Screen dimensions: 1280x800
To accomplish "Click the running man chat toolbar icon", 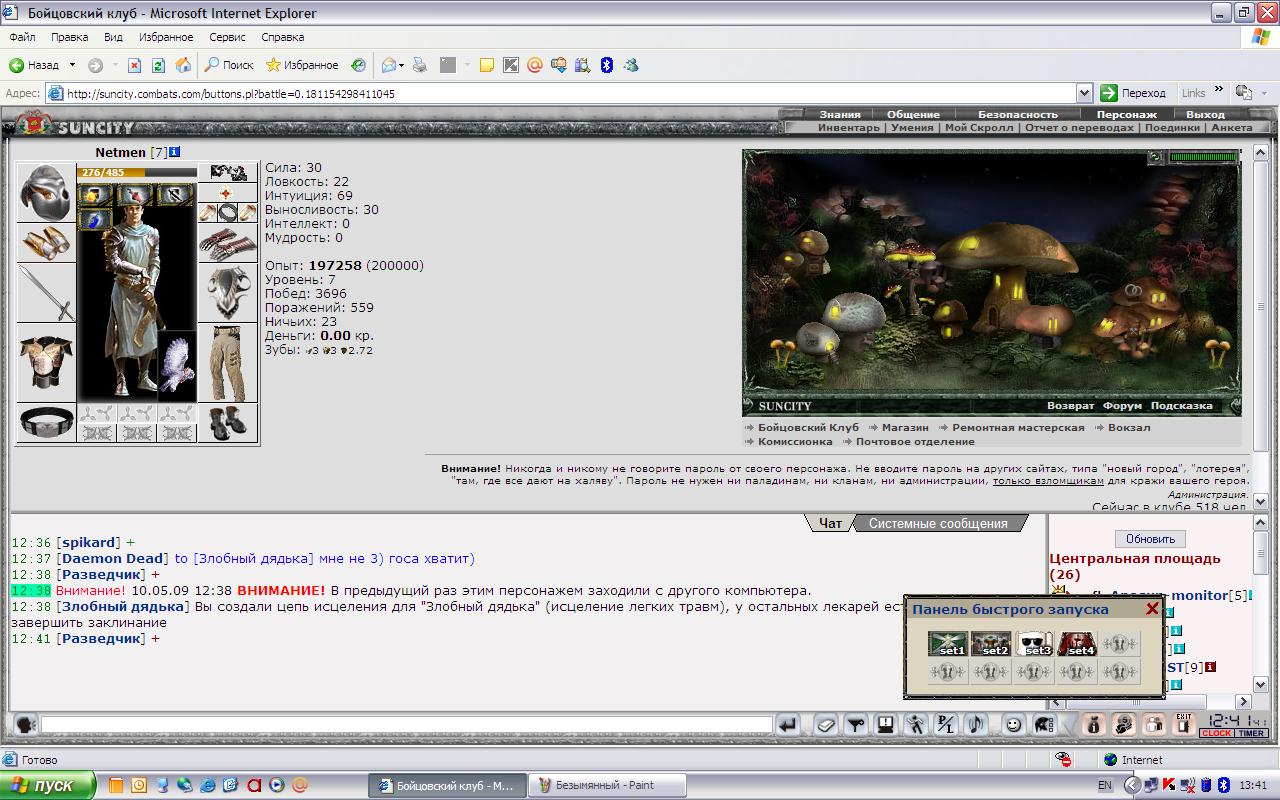I will click(x=915, y=725).
